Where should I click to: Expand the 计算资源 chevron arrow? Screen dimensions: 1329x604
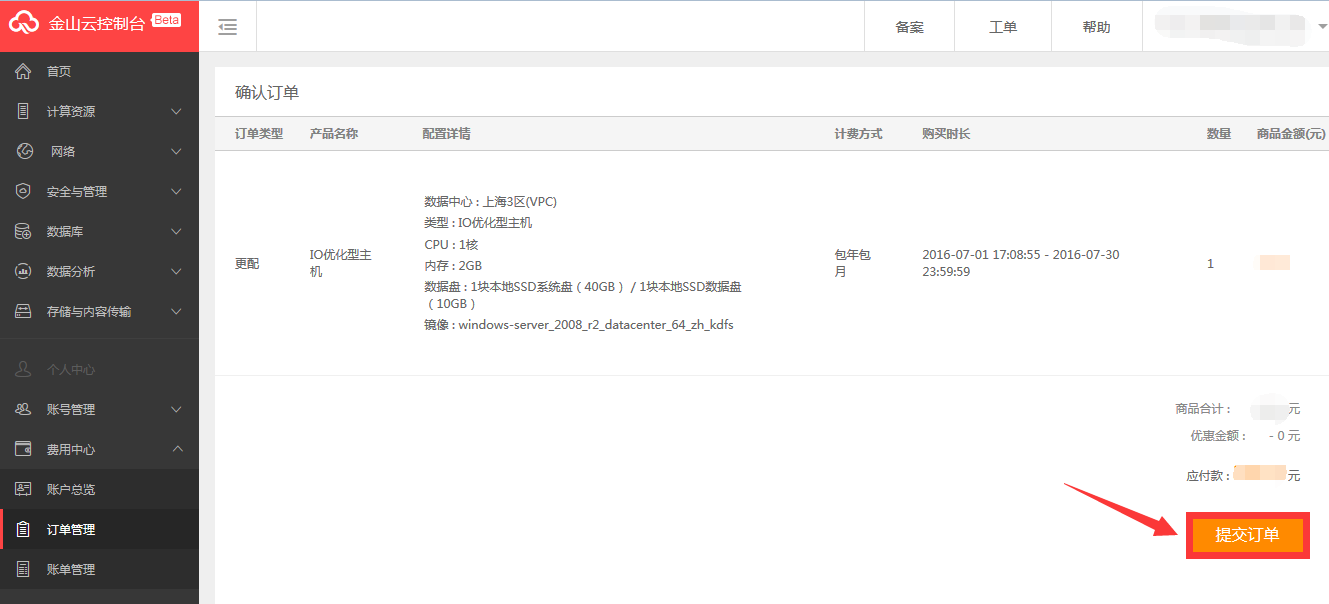[177, 111]
